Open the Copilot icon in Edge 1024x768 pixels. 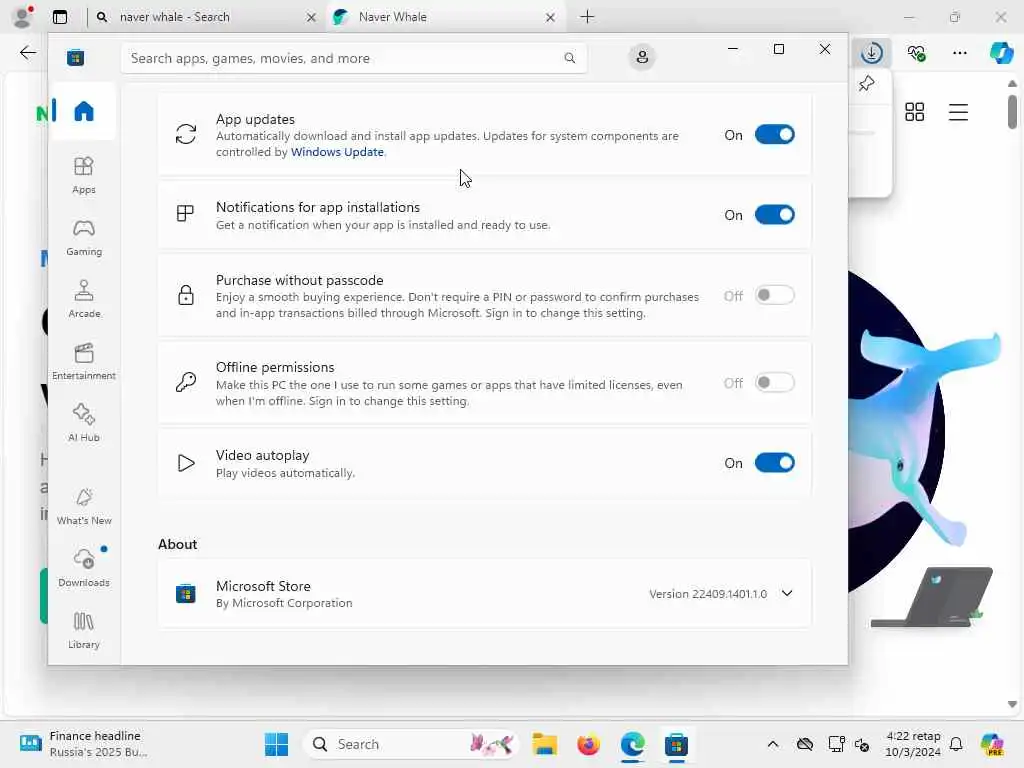pyautogui.click(x=1001, y=53)
